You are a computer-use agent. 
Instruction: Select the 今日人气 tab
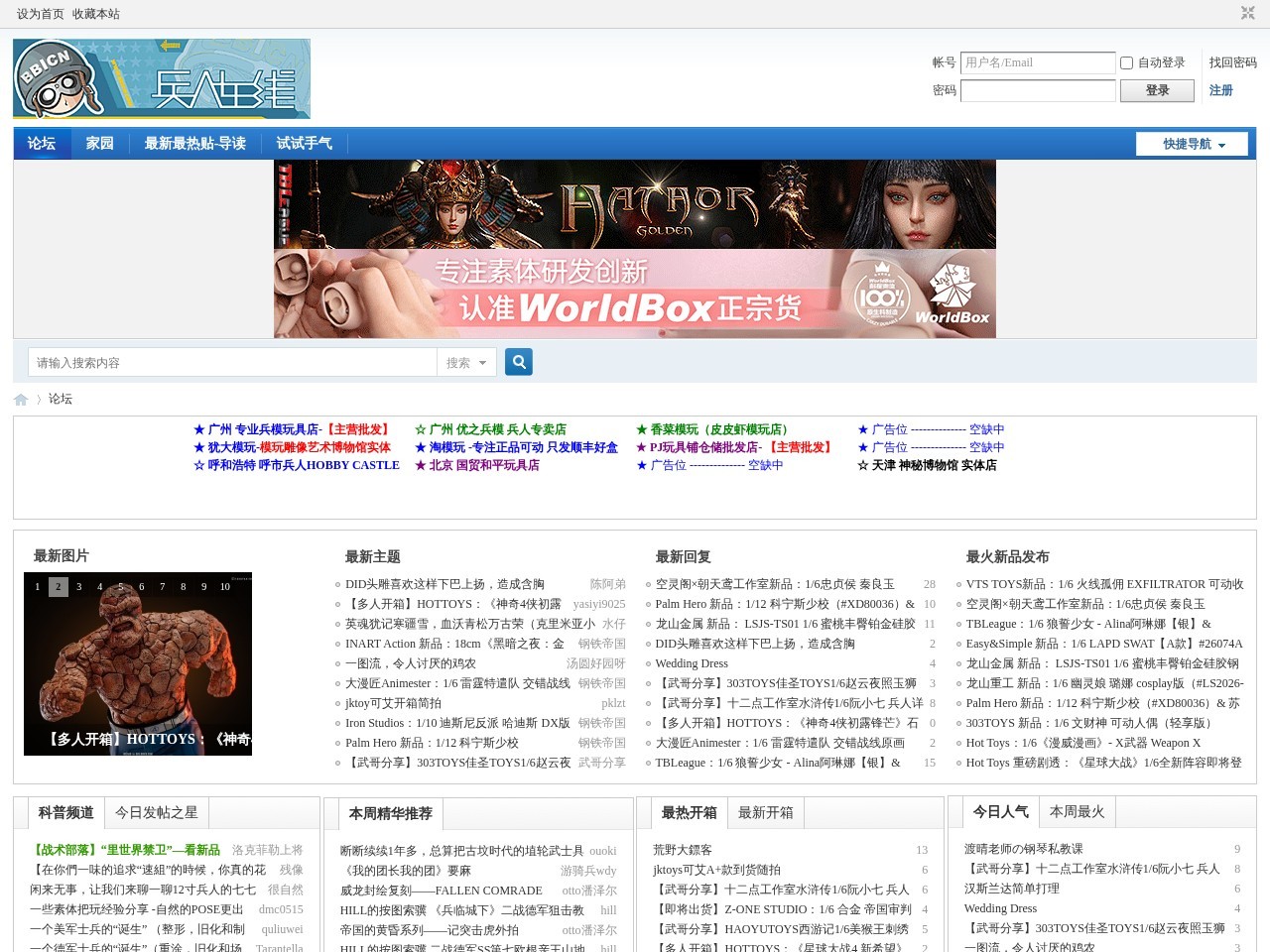coord(1001,812)
